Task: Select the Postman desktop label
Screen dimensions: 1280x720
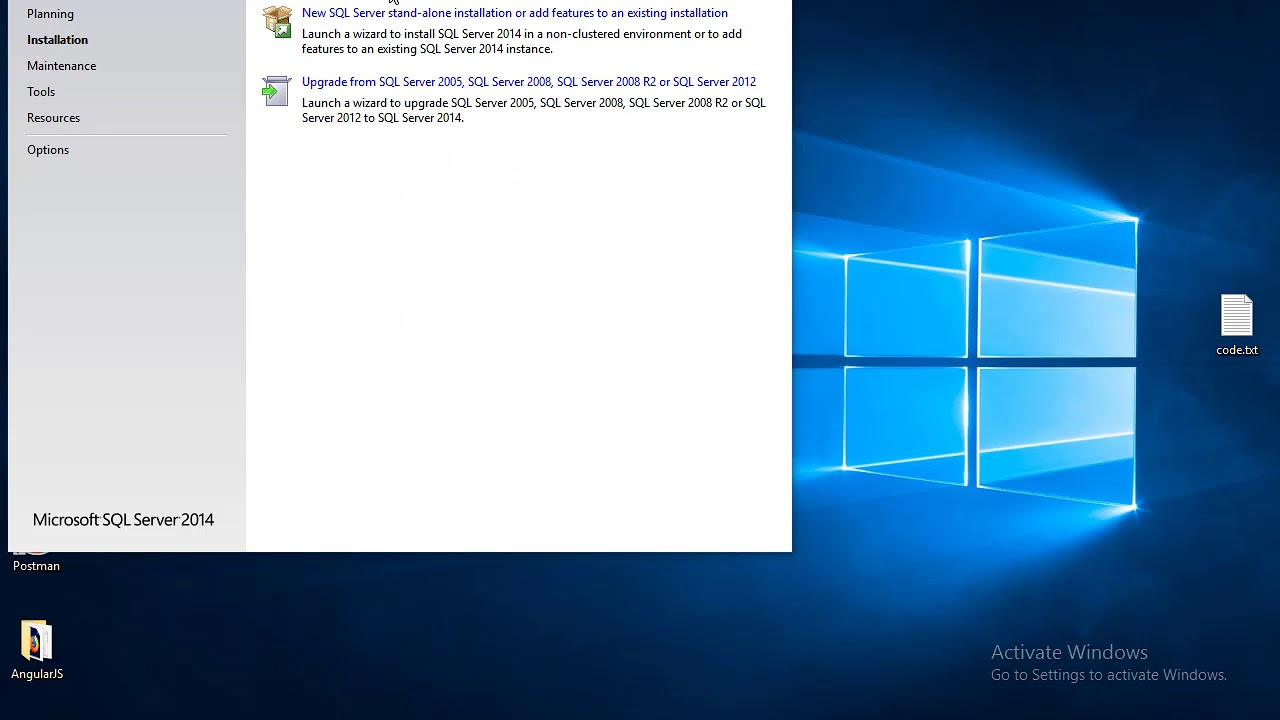Action: [x=36, y=566]
